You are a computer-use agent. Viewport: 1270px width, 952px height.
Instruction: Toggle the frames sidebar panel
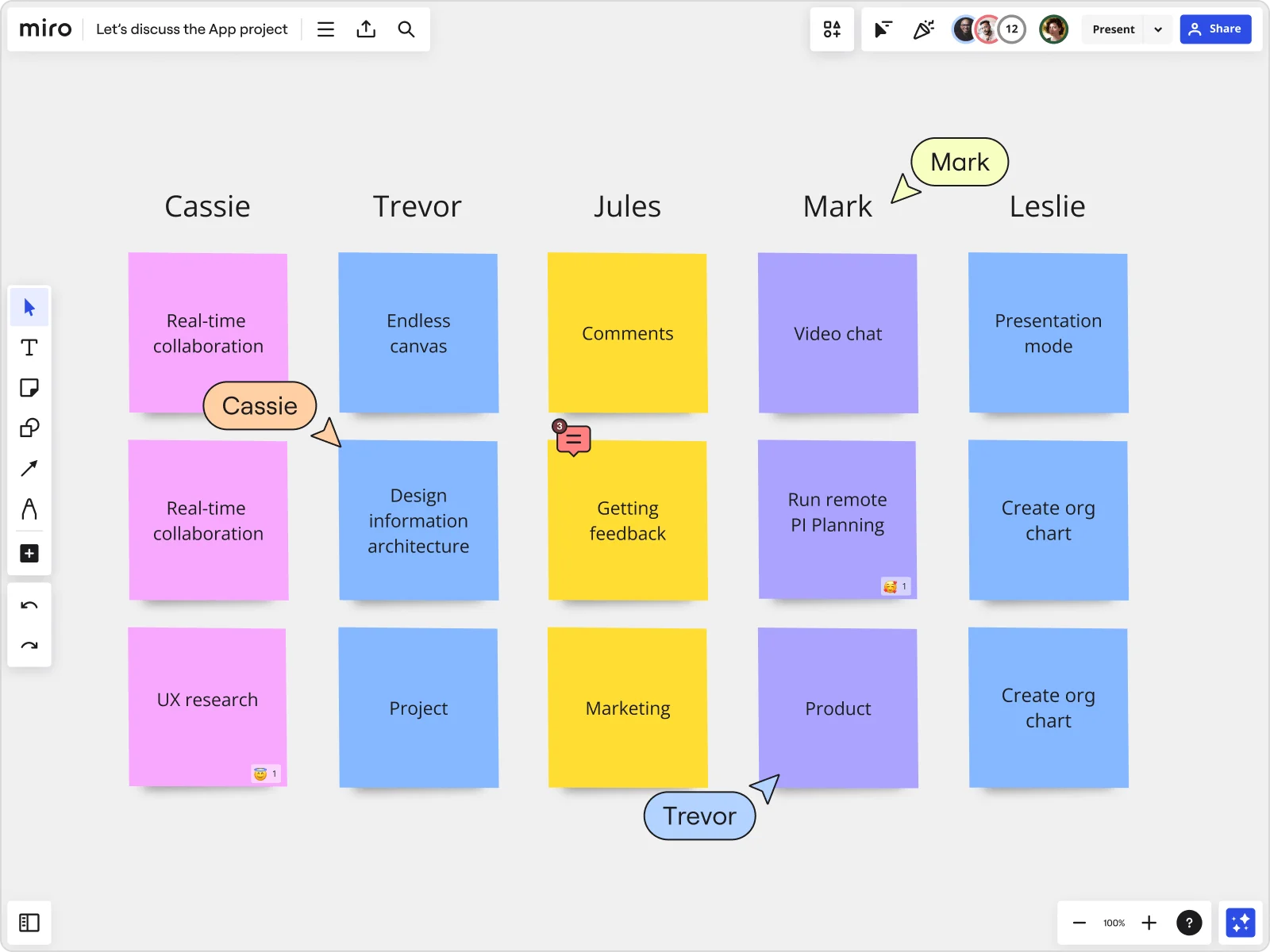[x=29, y=923]
